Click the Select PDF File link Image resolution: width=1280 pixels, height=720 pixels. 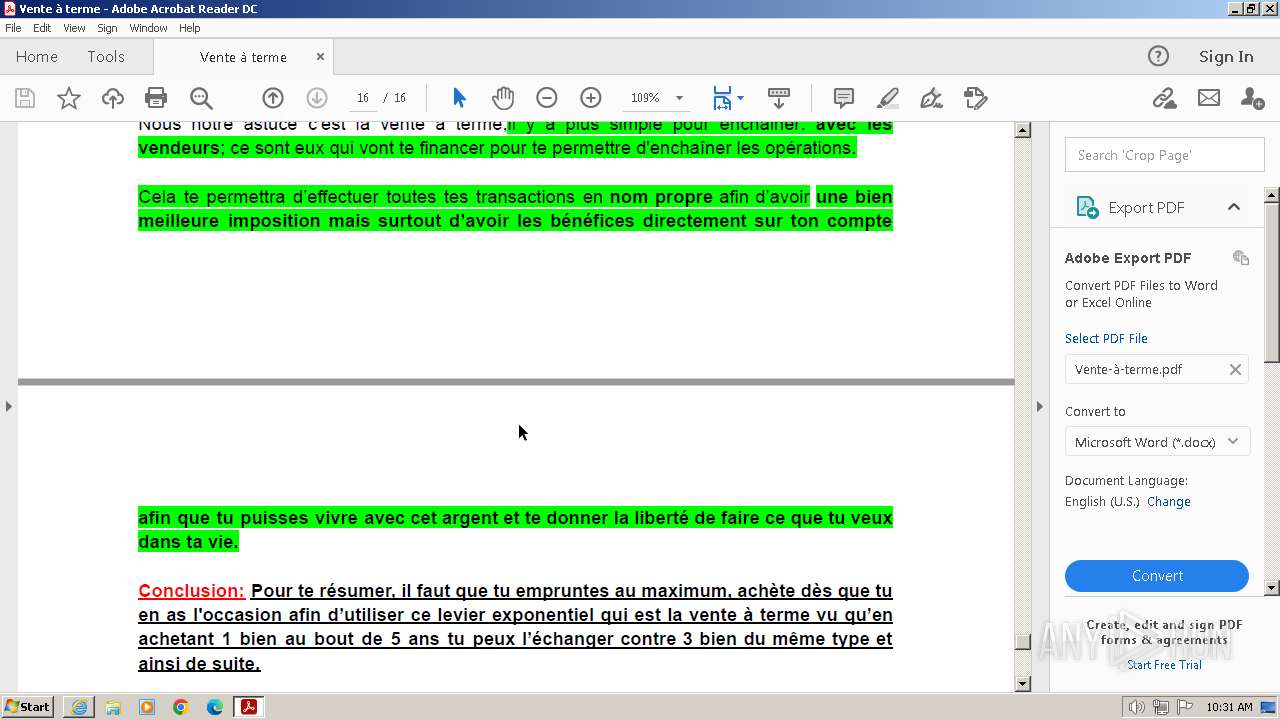click(x=1106, y=339)
